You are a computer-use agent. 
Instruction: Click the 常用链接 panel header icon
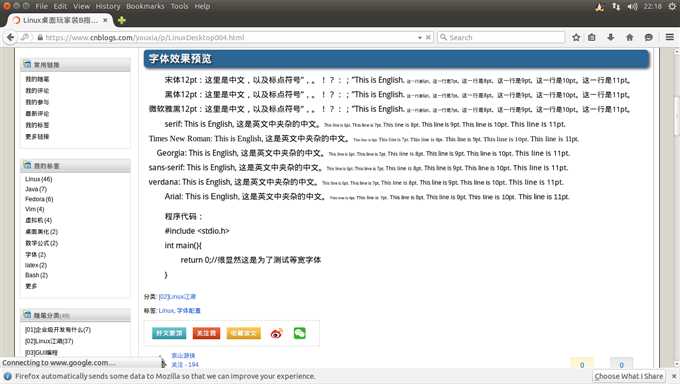(27, 64)
